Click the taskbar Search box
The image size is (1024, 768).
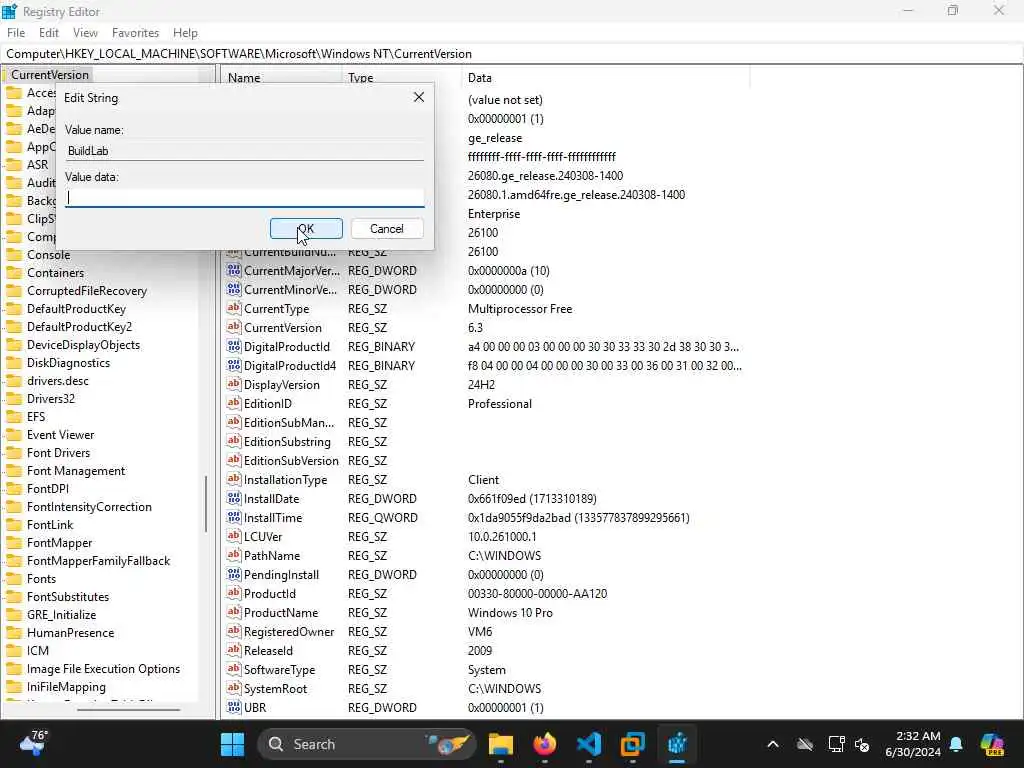pos(367,744)
